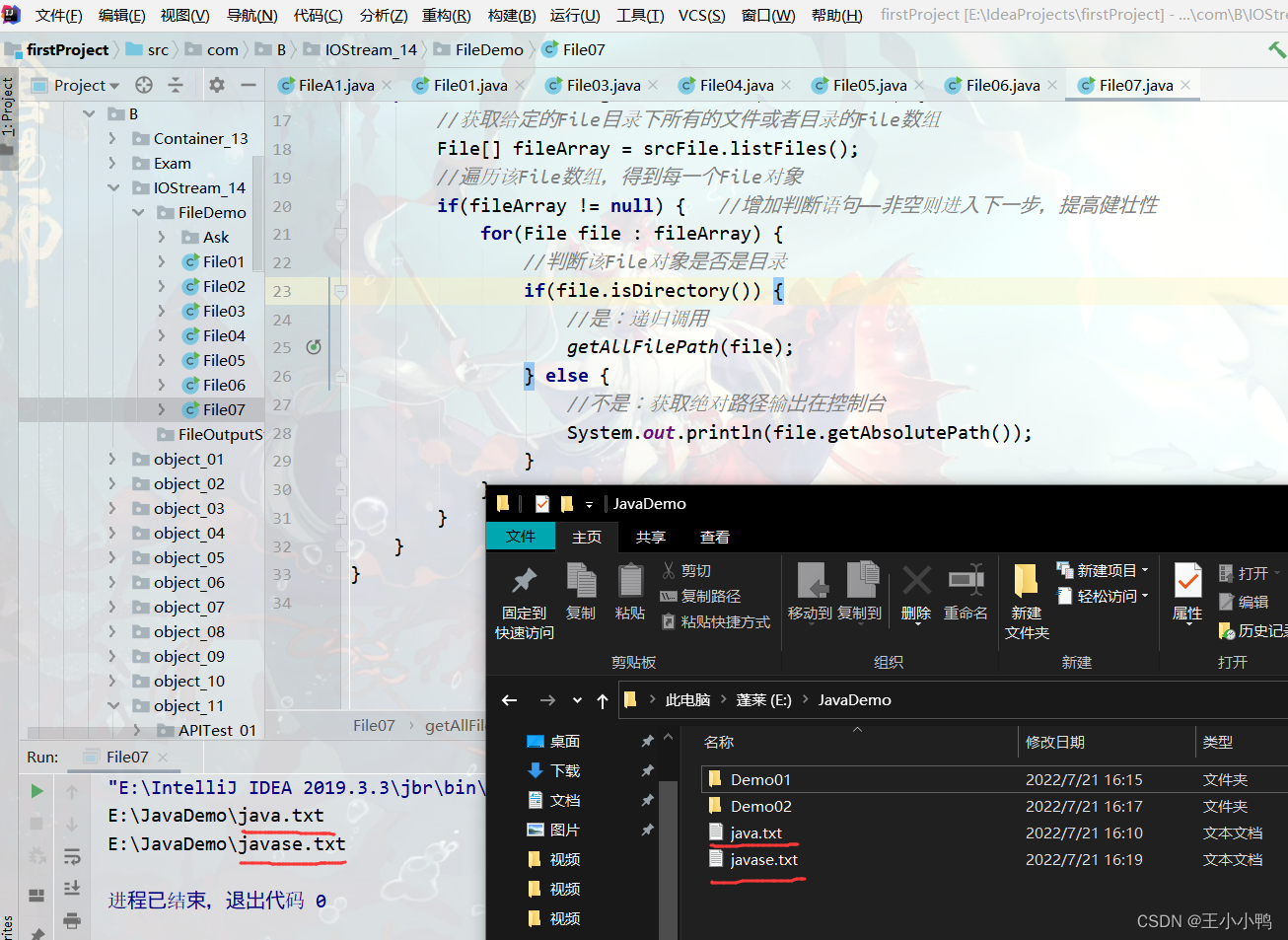Click Paste (粘贴) icon in Explorer ribbon
The width and height of the screenshot is (1288, 940).
(630, 592)
